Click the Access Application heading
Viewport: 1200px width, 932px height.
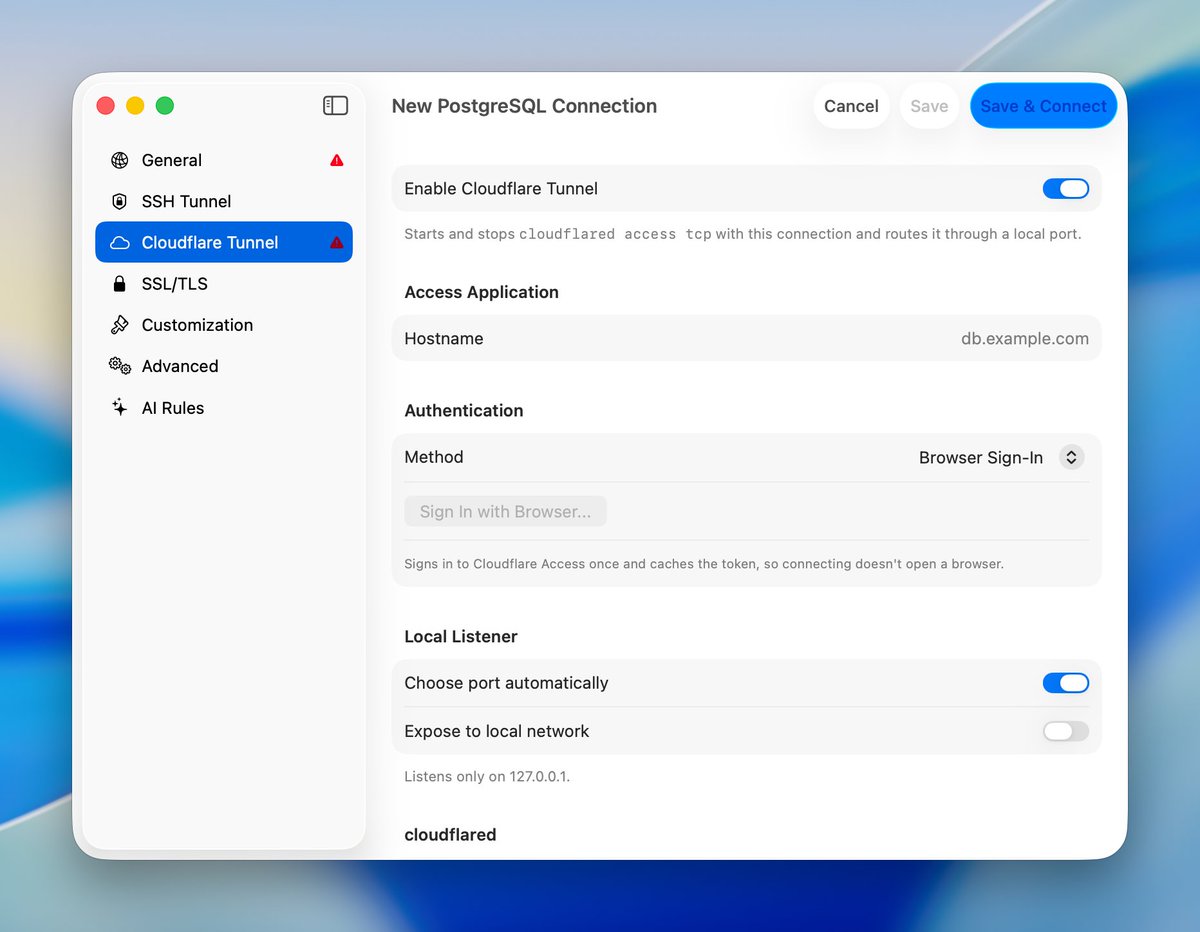481,292
